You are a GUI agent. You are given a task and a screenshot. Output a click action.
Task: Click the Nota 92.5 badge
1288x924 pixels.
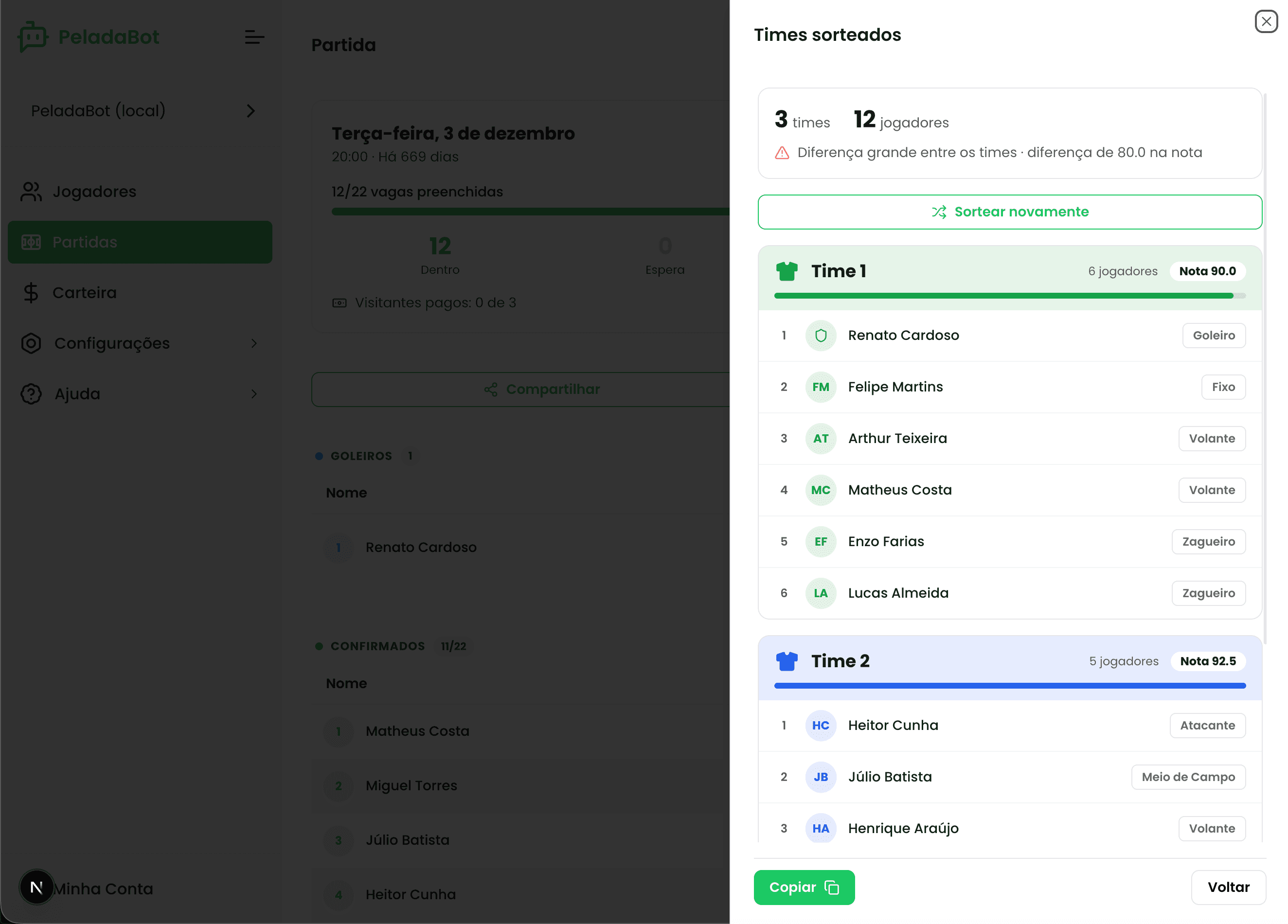click(x=1208, y=661)
